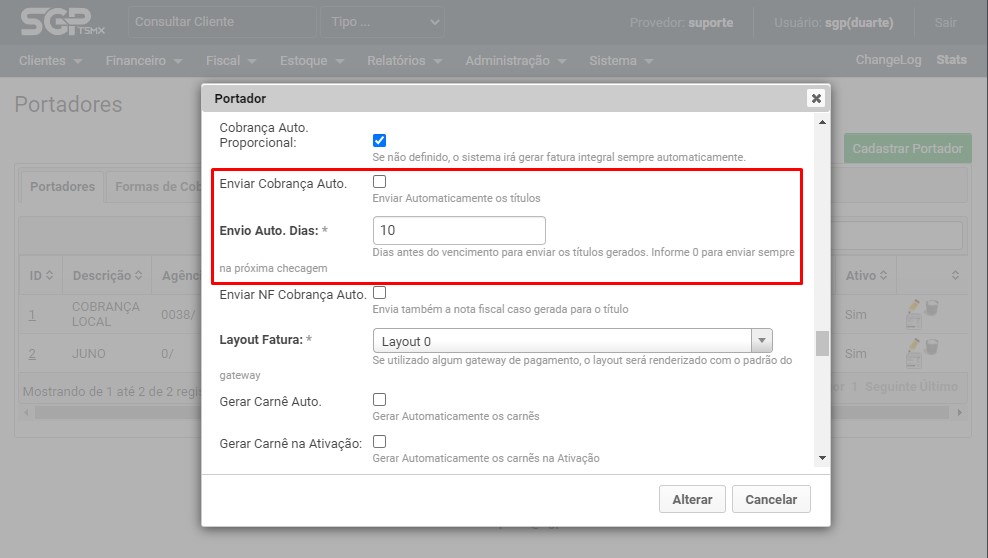Image resolution: width=988 pixels, height=558 pixels.
Task: Expand the Tipo selector in the header
Action: tap(382, 22)
